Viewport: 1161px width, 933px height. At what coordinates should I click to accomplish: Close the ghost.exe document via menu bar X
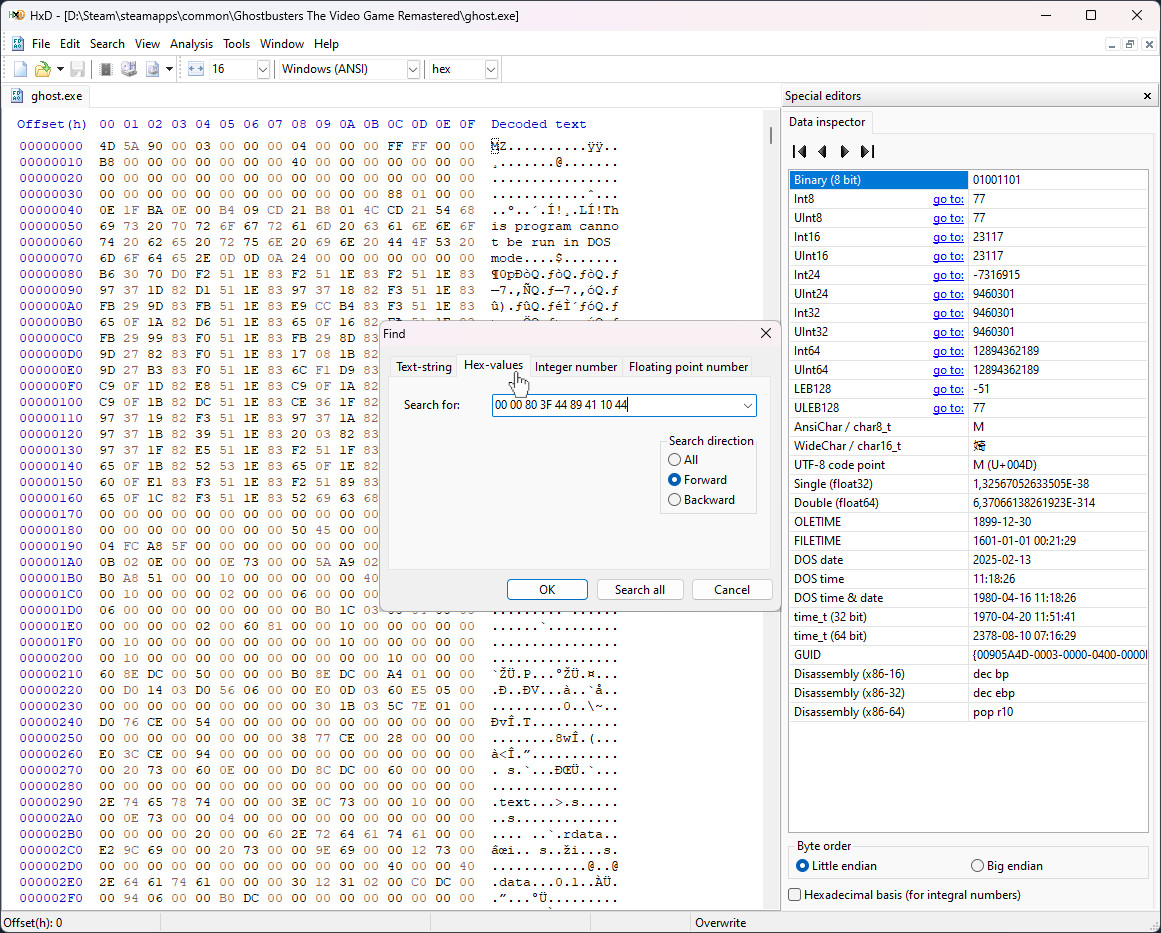(x=1148, y=44)
